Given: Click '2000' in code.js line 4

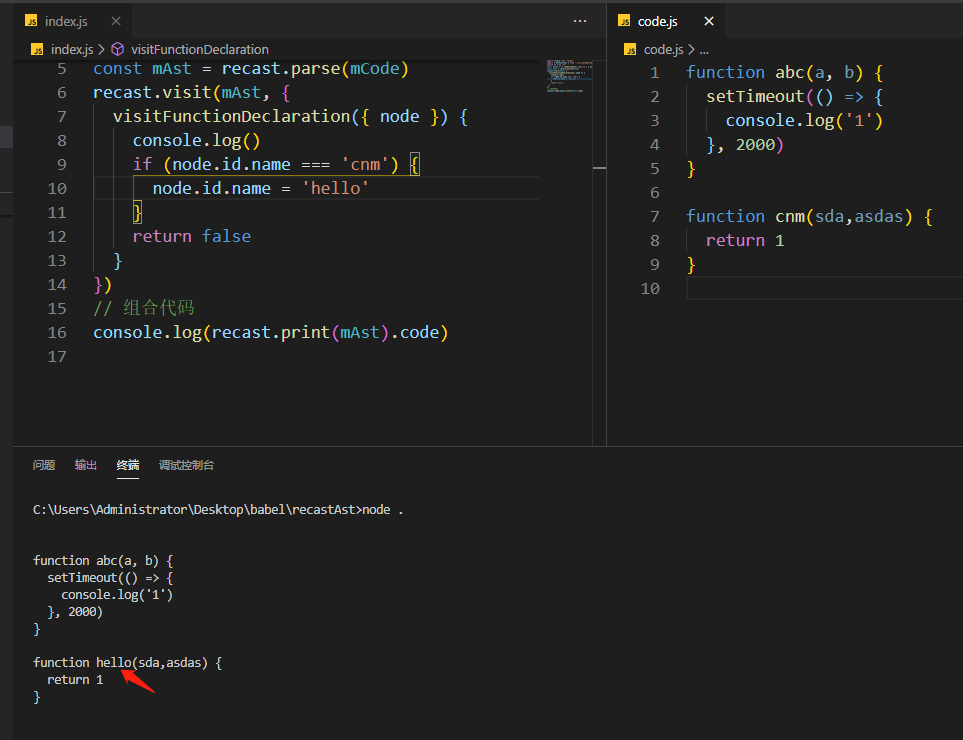Looking at the screenshot, I should click(x=755, y=145).
